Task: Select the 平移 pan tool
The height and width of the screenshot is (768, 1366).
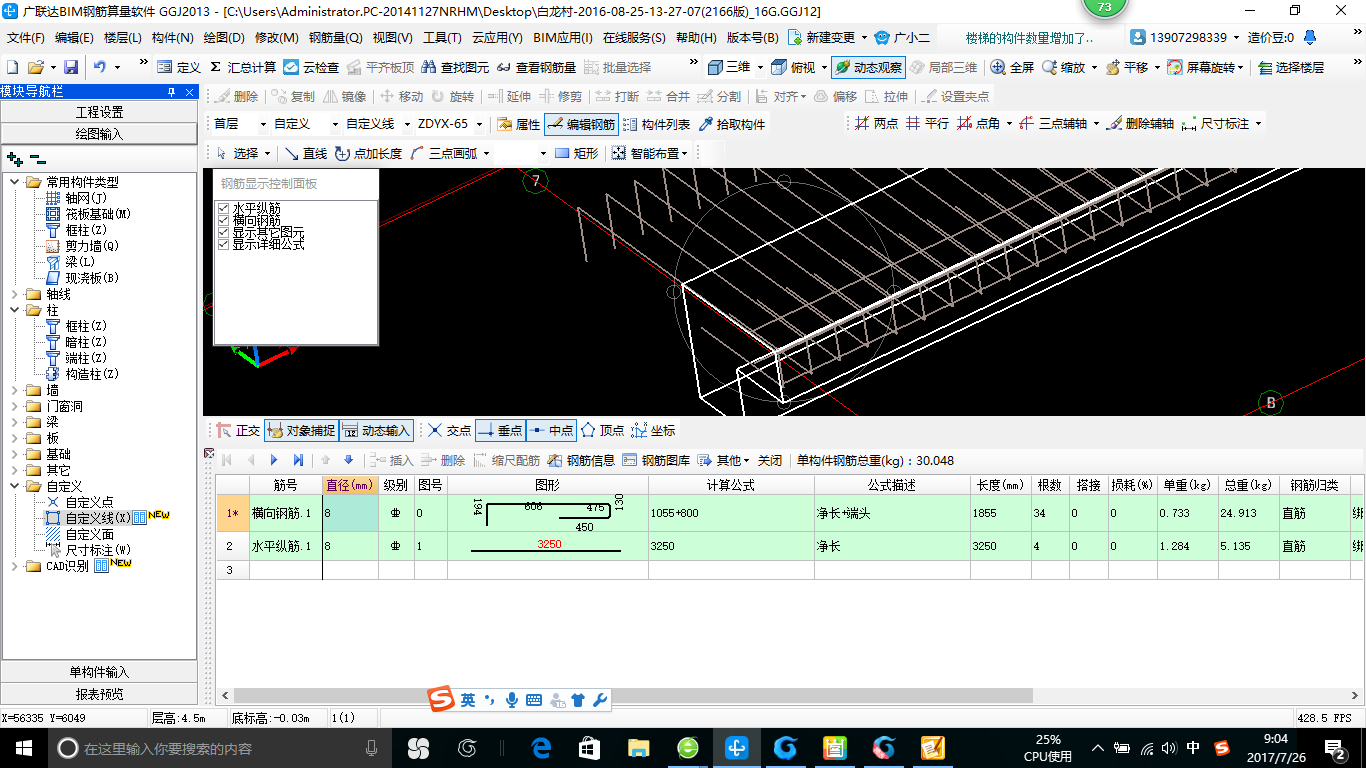Action: tap(1126, 67)
